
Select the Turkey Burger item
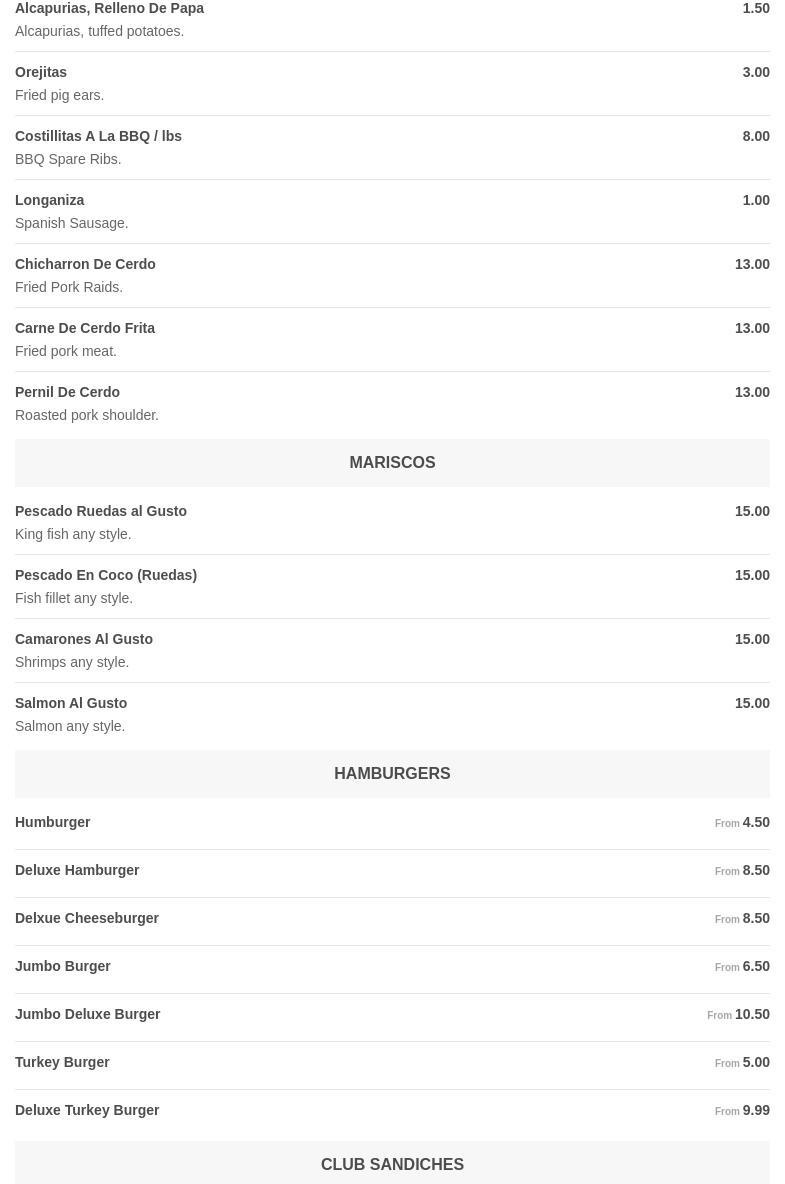[x=62, y=1063]
